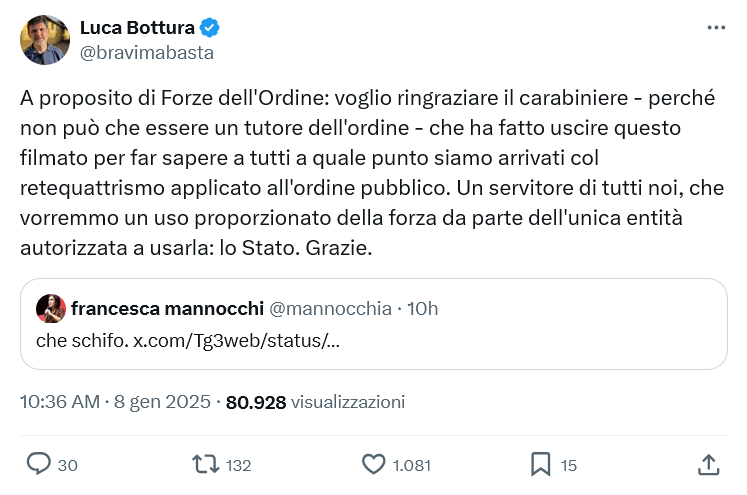
Task: Click the 132 reposts count
Action: tap(238, 465)
